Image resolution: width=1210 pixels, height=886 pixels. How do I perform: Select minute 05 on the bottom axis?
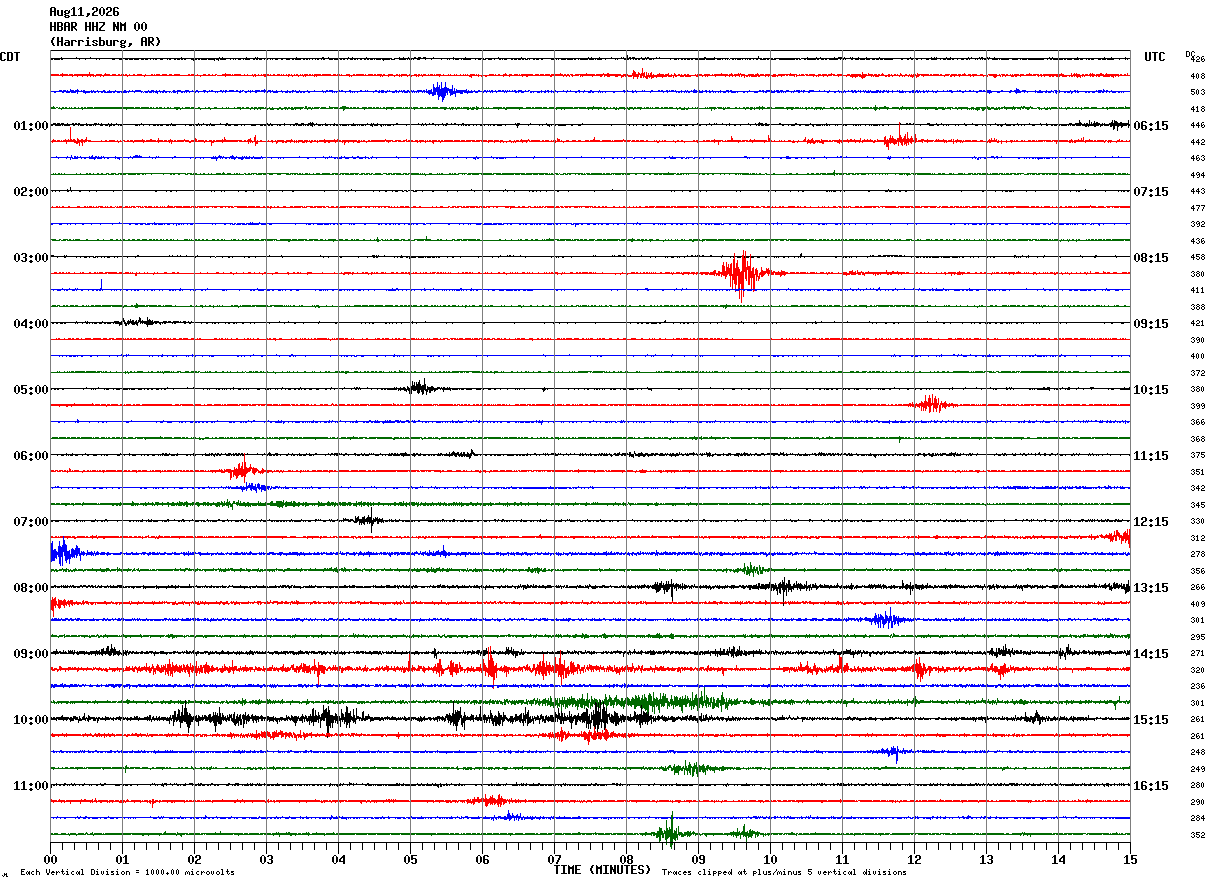(410, 859)
